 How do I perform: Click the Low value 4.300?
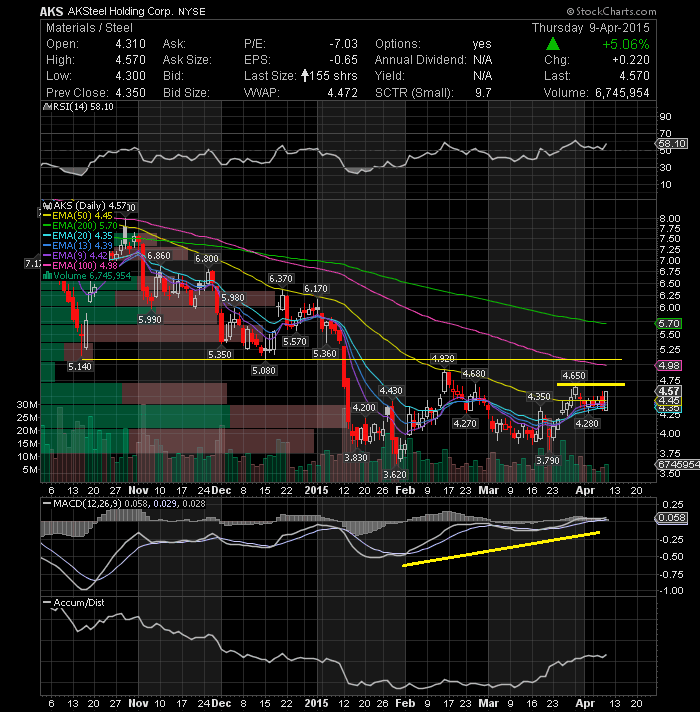pos(130,75)
